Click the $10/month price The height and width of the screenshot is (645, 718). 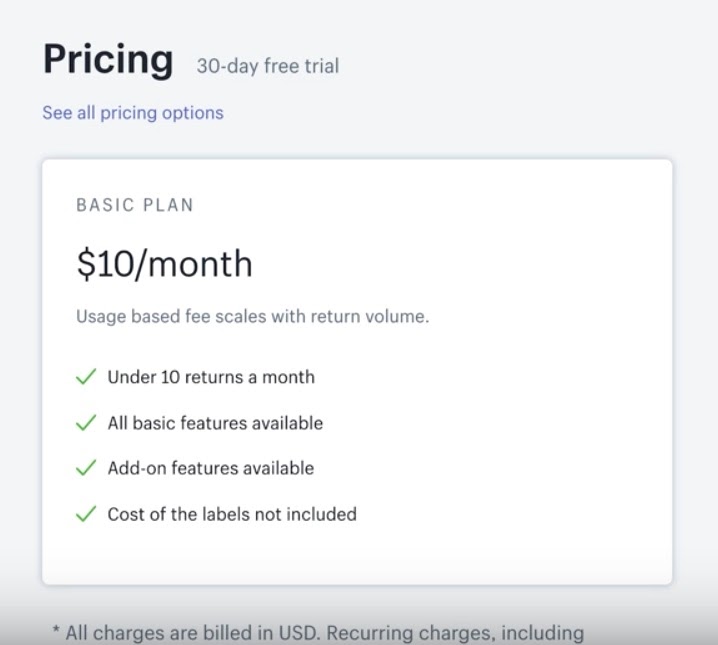pos(164,264)
